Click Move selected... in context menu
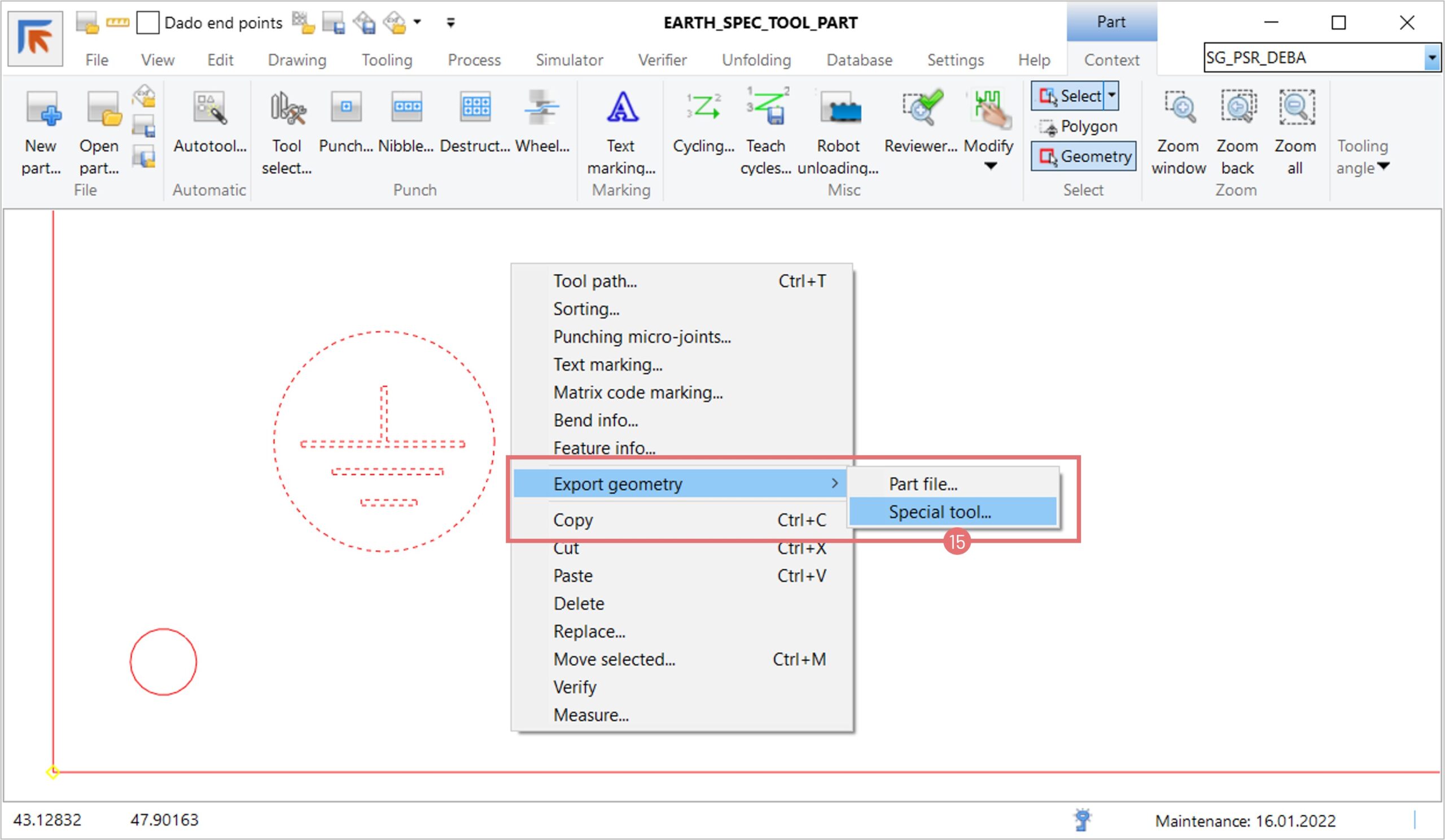1445x840 pixels. (x=614, y=659)
